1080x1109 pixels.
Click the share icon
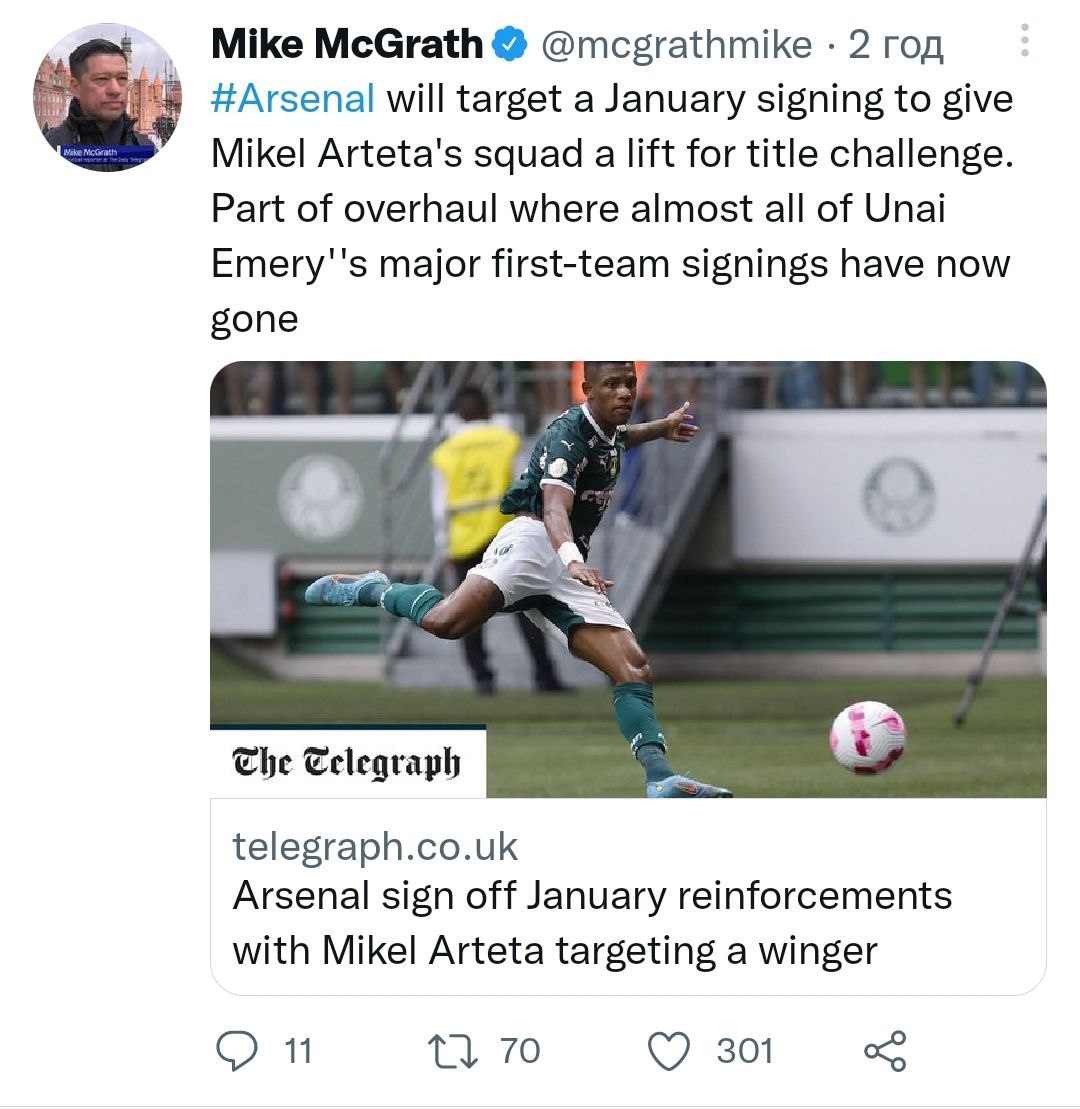(x=884, y=1051)
